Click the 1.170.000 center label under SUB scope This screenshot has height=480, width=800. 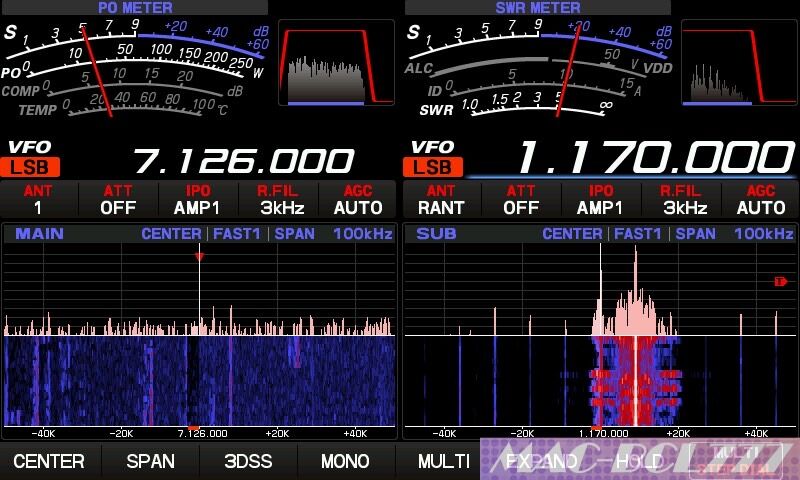(x=604, y=434)
